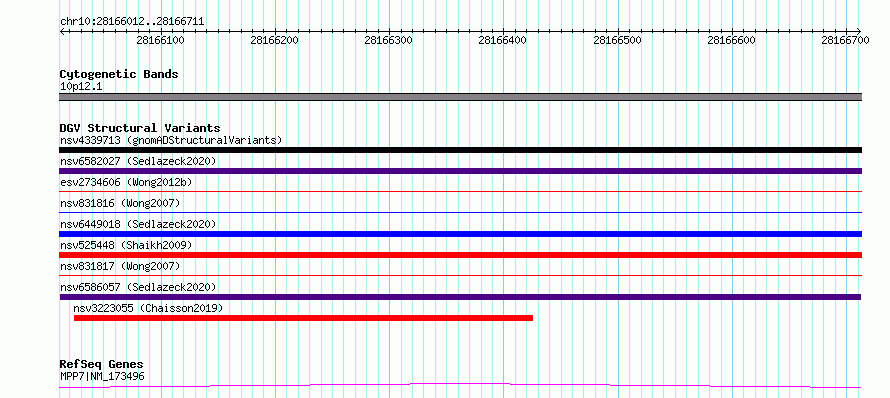Click the purple nsv6586057 variant bar
Viewport: 890px width, 398px height.
(x=460, y=297)
